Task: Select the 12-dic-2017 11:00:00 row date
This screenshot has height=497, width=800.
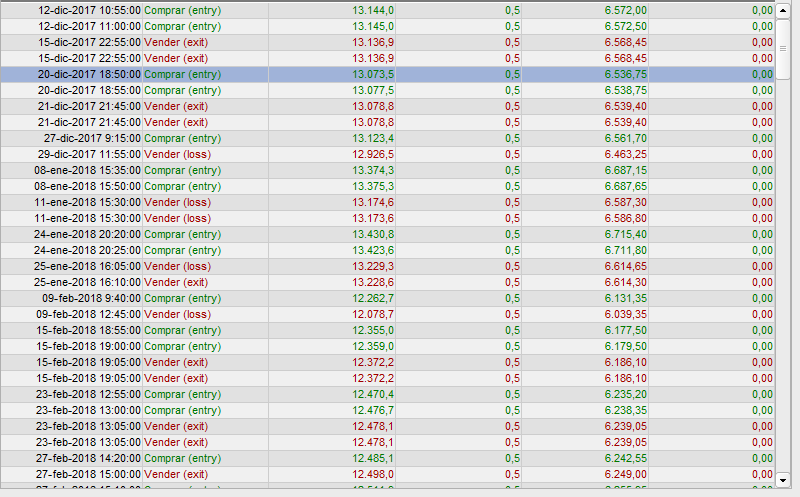Action: 89,26
